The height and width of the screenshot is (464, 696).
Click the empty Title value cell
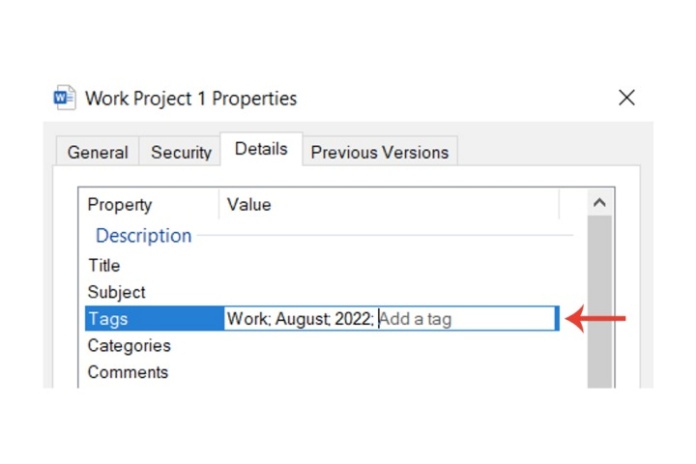pyautogui.click(x=390, y=266)
